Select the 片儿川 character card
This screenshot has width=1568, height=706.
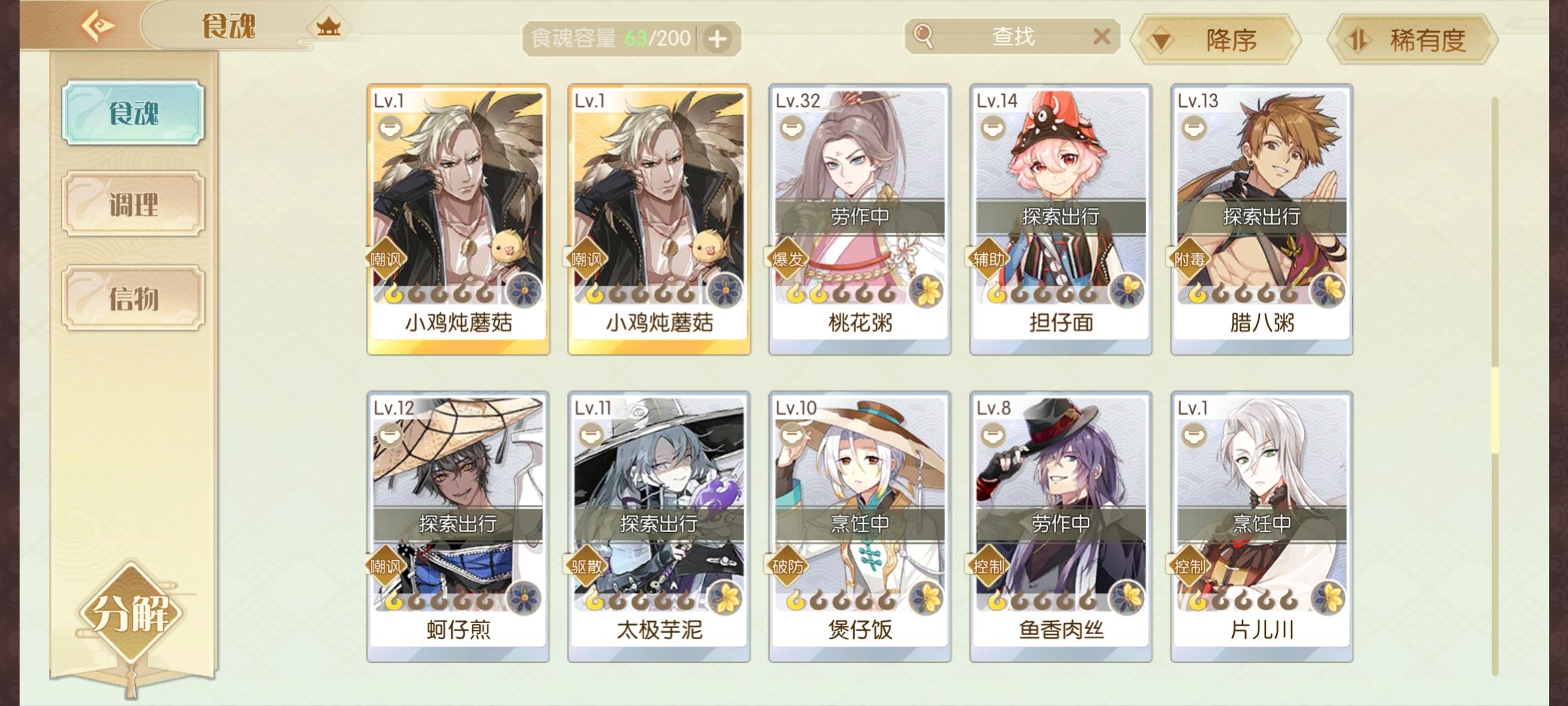(x=1262, y=527)
